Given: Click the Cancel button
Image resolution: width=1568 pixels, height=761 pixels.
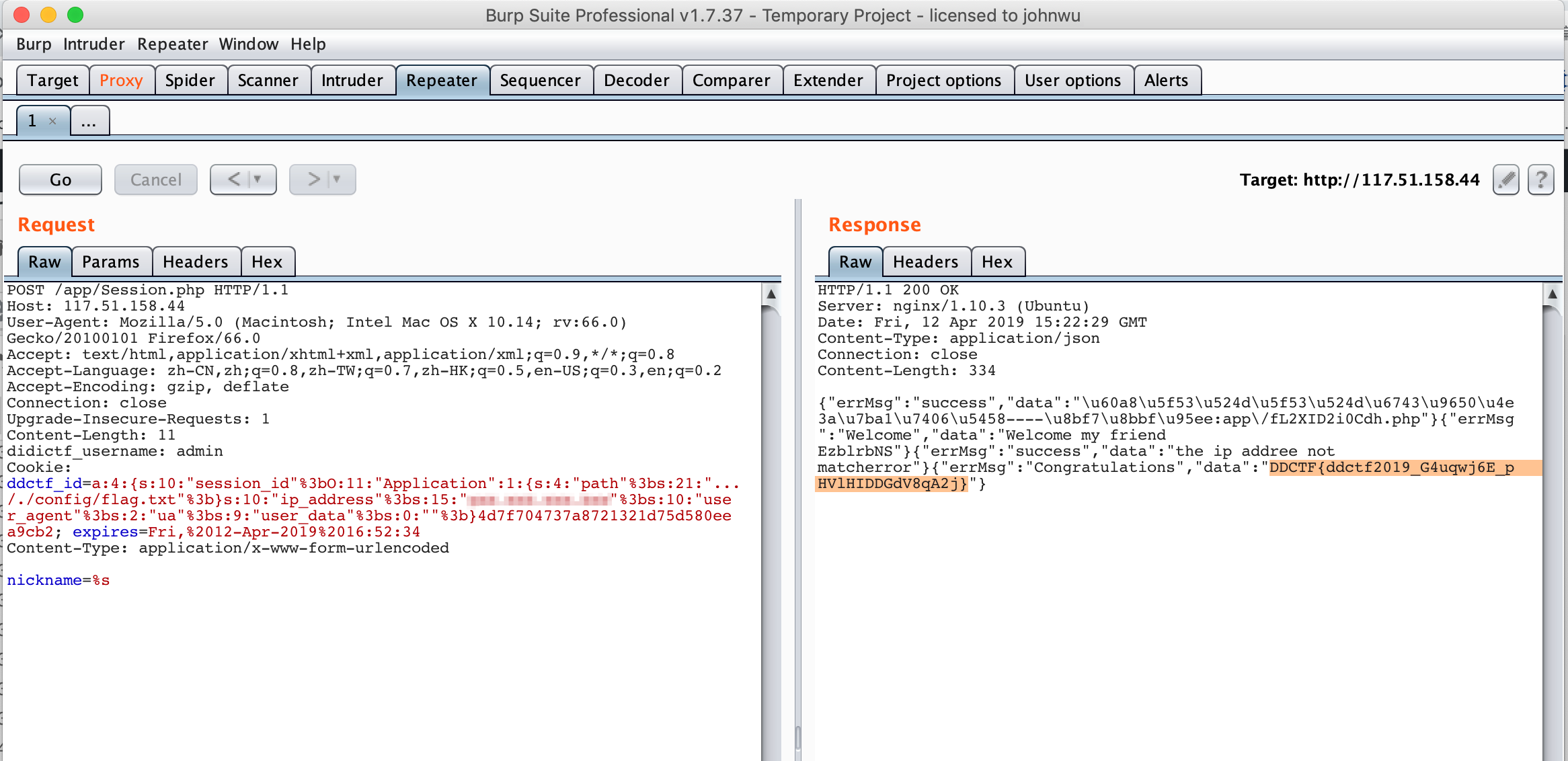Looking at the screenshot, I should pos(155,179).
